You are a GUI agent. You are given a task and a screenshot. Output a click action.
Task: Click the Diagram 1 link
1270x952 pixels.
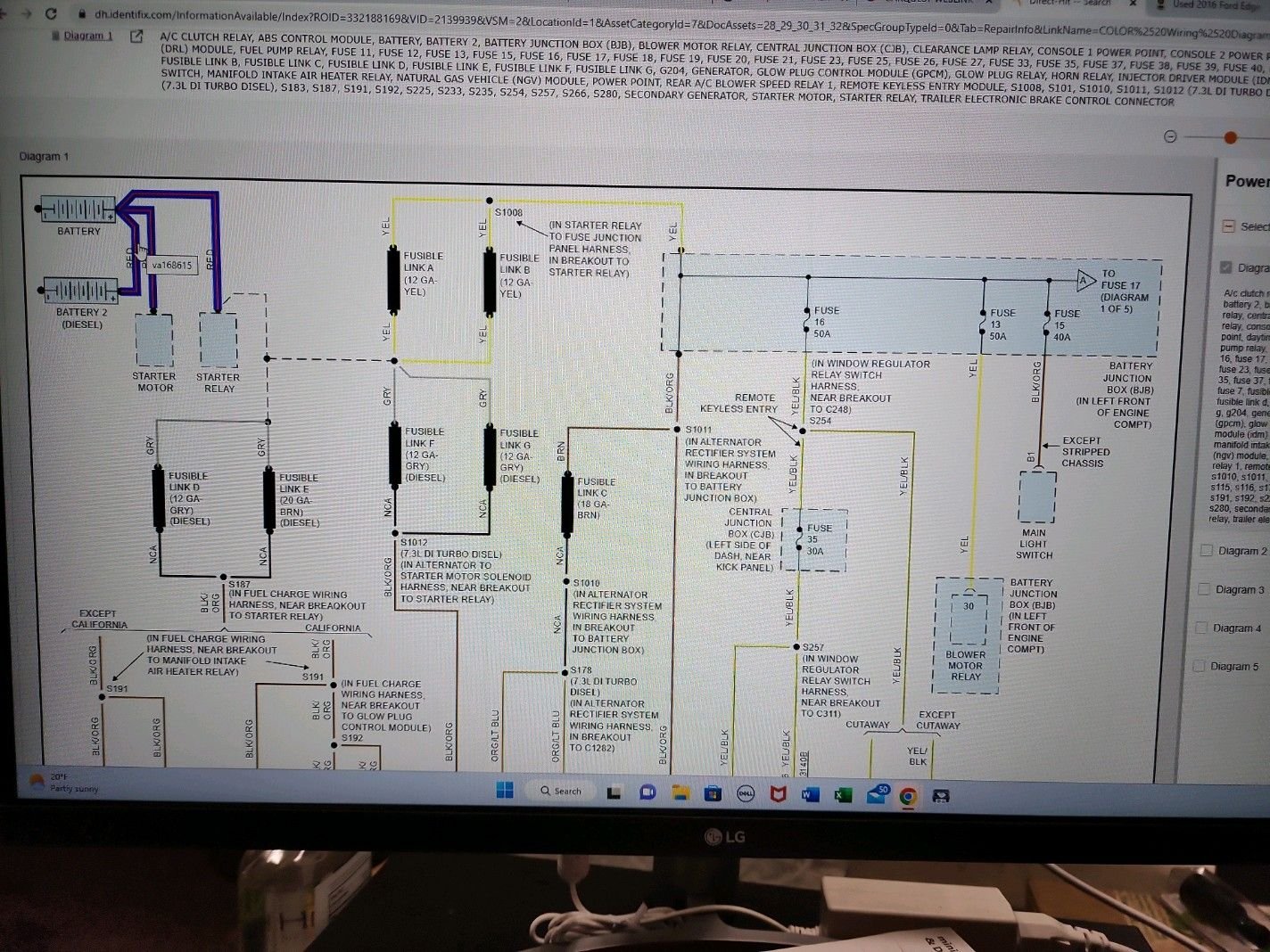(88, 36)
